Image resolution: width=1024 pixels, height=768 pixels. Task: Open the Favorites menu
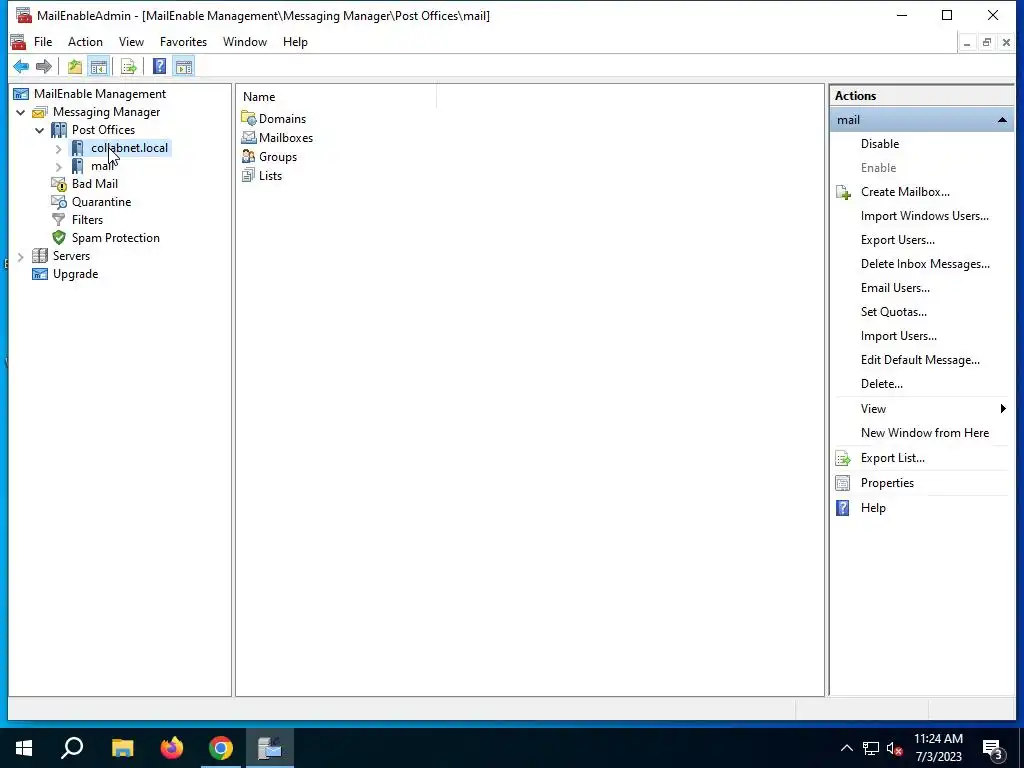(x=184, y=42)
